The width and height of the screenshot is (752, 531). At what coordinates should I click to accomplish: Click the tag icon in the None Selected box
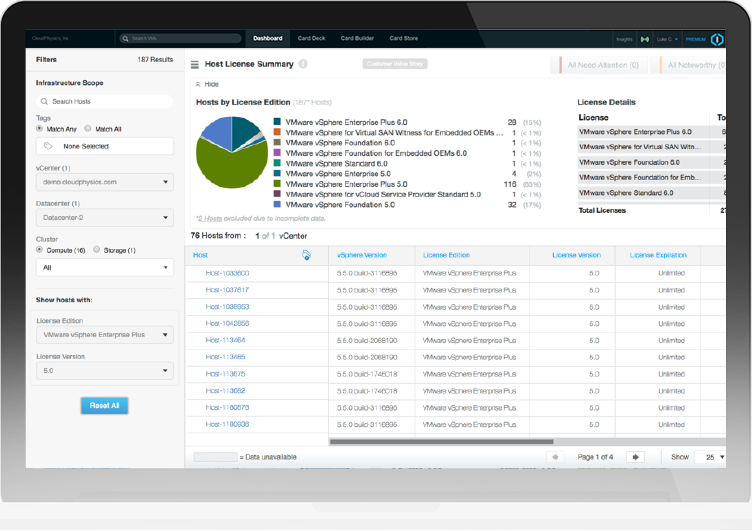click(48, 146)
